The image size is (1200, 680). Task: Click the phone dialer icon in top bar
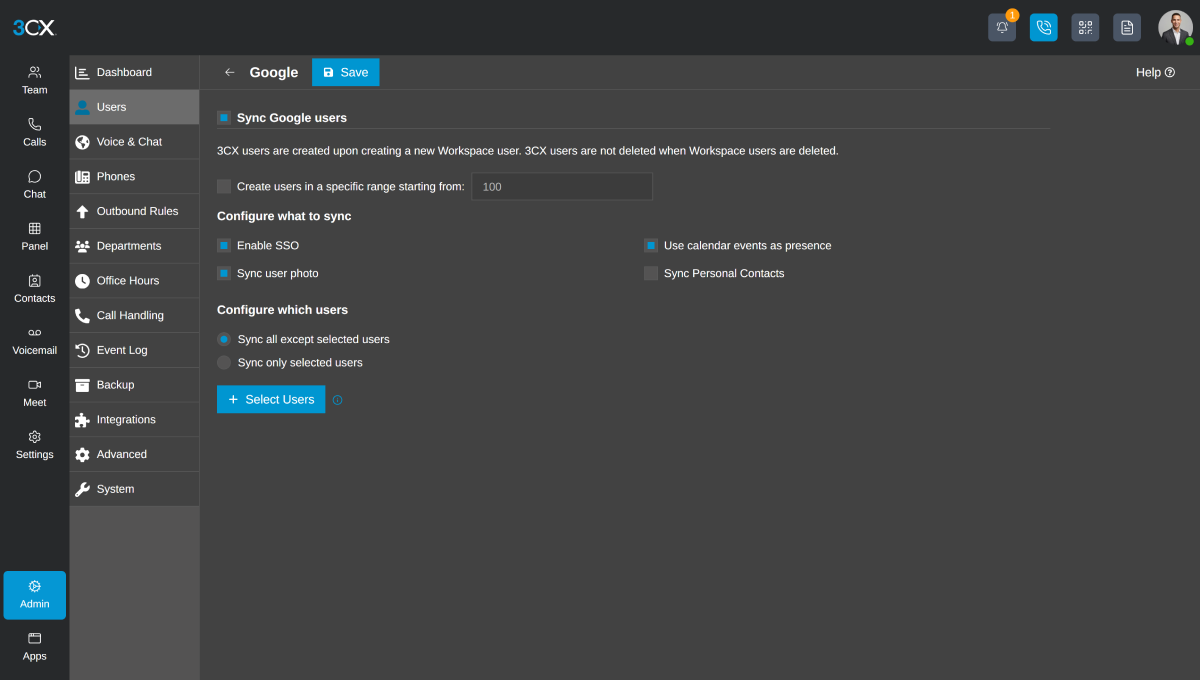pos(1044,27)
